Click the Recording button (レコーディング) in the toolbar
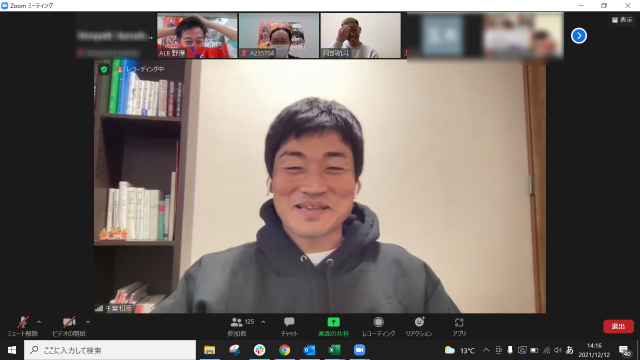Viewport: 640px width, 360px height. tap(378, 326)
